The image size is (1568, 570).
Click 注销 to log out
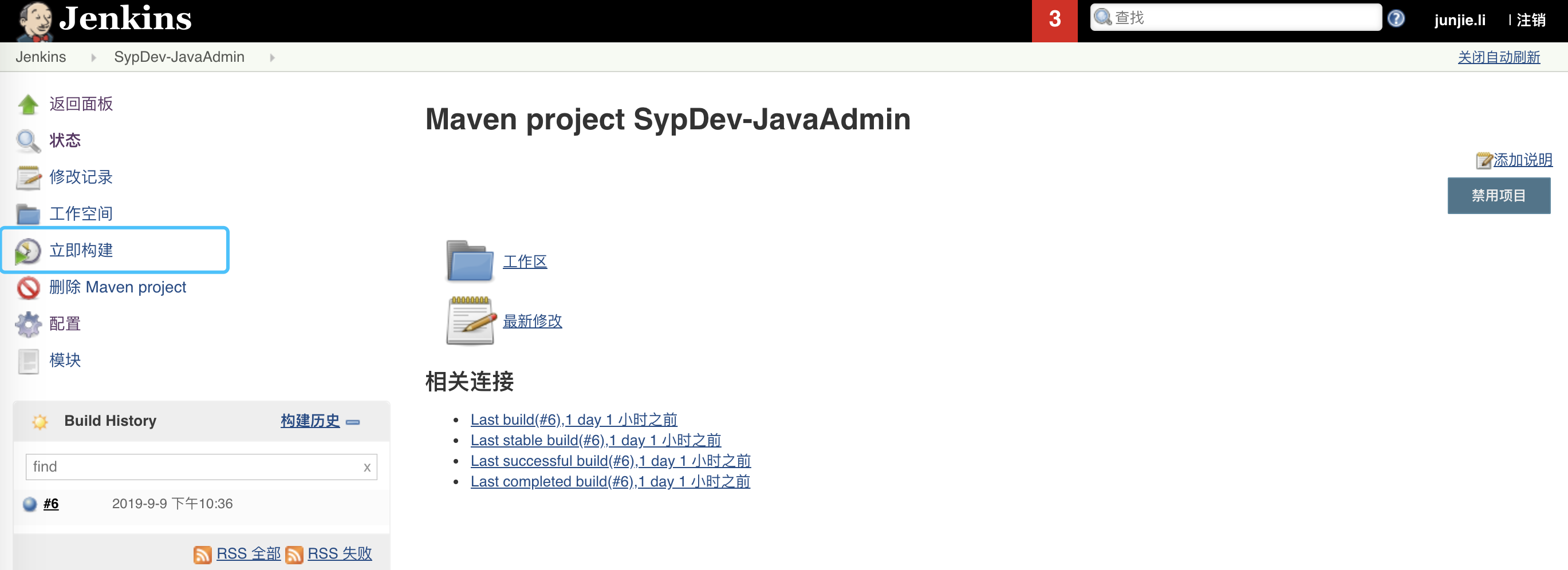[x=1530, y=20]
